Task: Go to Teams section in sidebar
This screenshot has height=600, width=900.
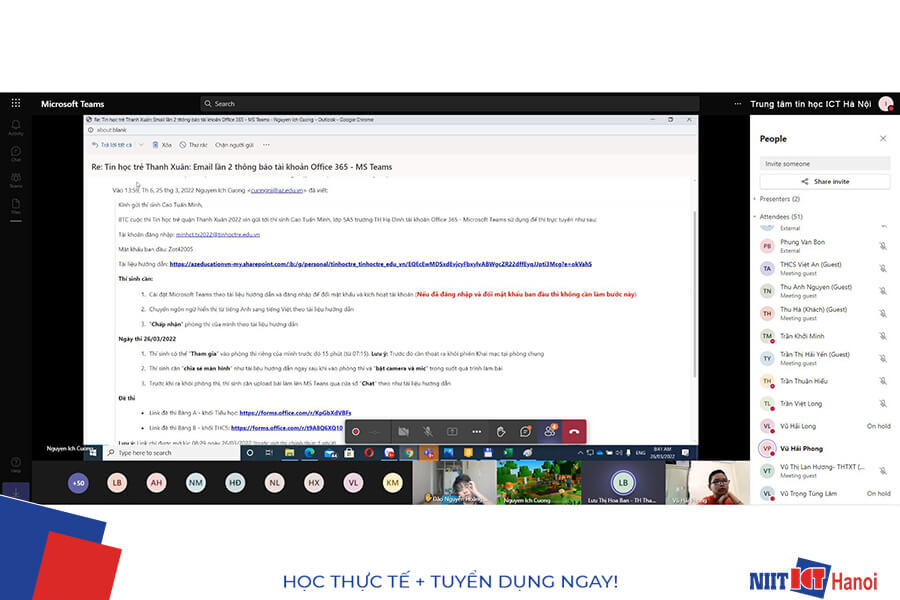Action: tap(15, 181)
